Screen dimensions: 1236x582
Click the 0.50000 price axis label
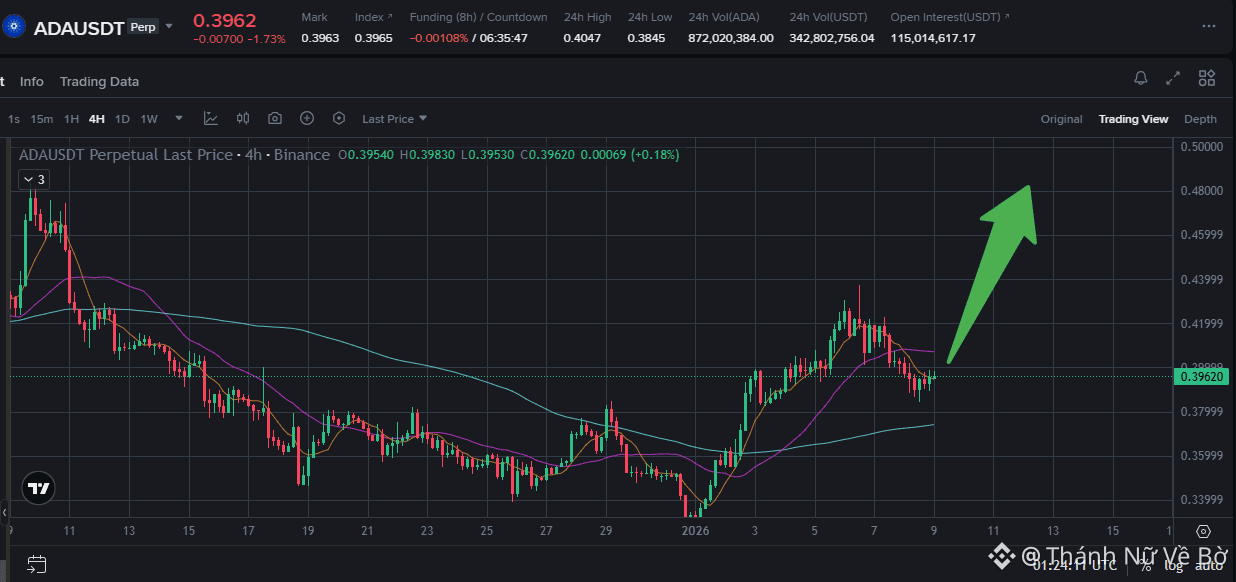tap(1202, 146)
